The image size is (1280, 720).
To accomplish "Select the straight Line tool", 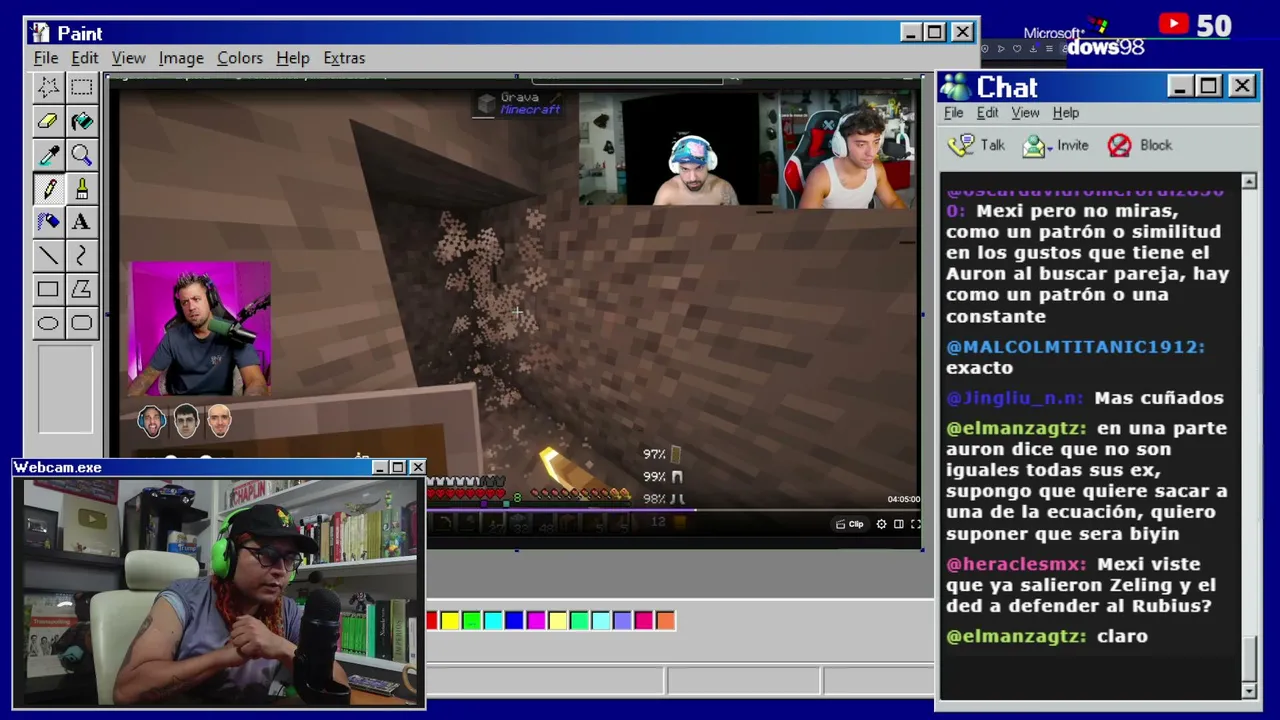I will pos(48,256).
